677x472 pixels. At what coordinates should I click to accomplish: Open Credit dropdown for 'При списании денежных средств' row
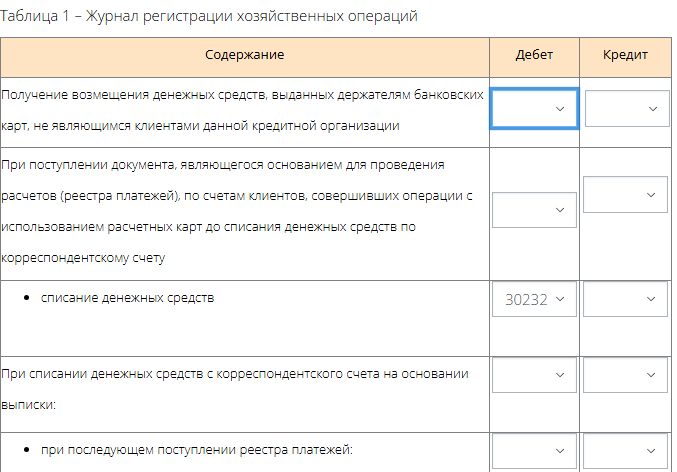(626, 375)
